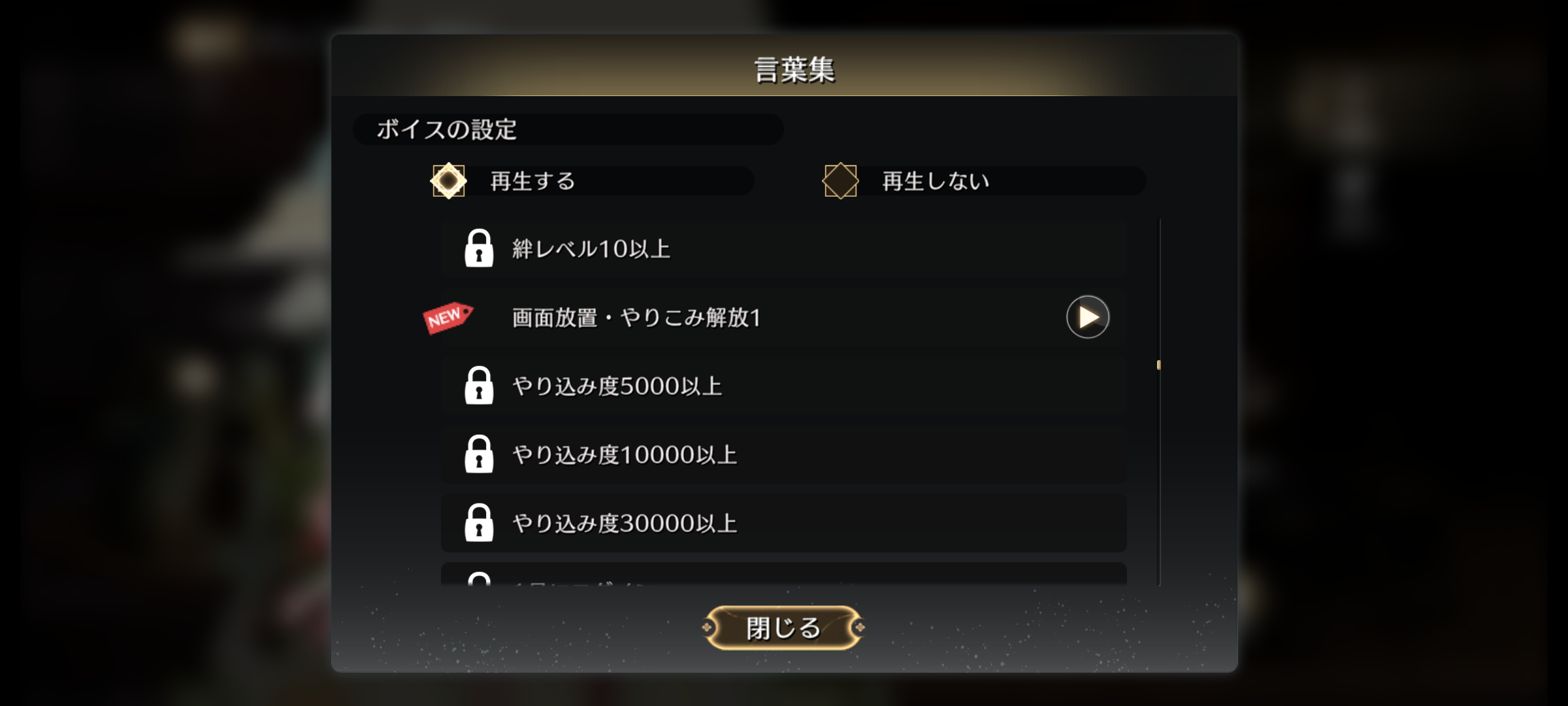Tap the lock icon beside やり込み度10000以上
The width and height of the screenshot is (1568, 706).
point(479,454)
